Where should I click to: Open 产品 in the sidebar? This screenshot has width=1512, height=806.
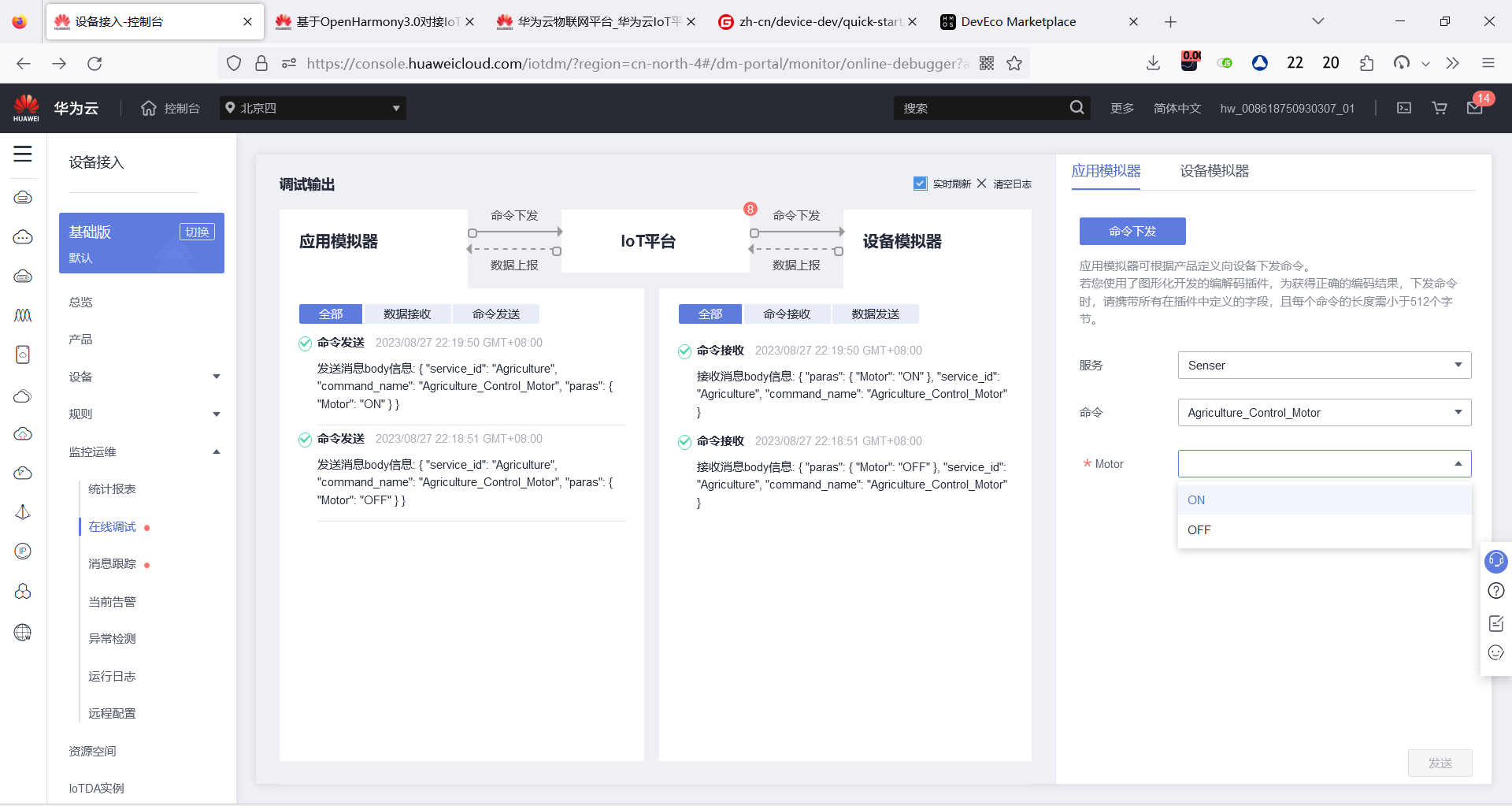click(80, 340)
